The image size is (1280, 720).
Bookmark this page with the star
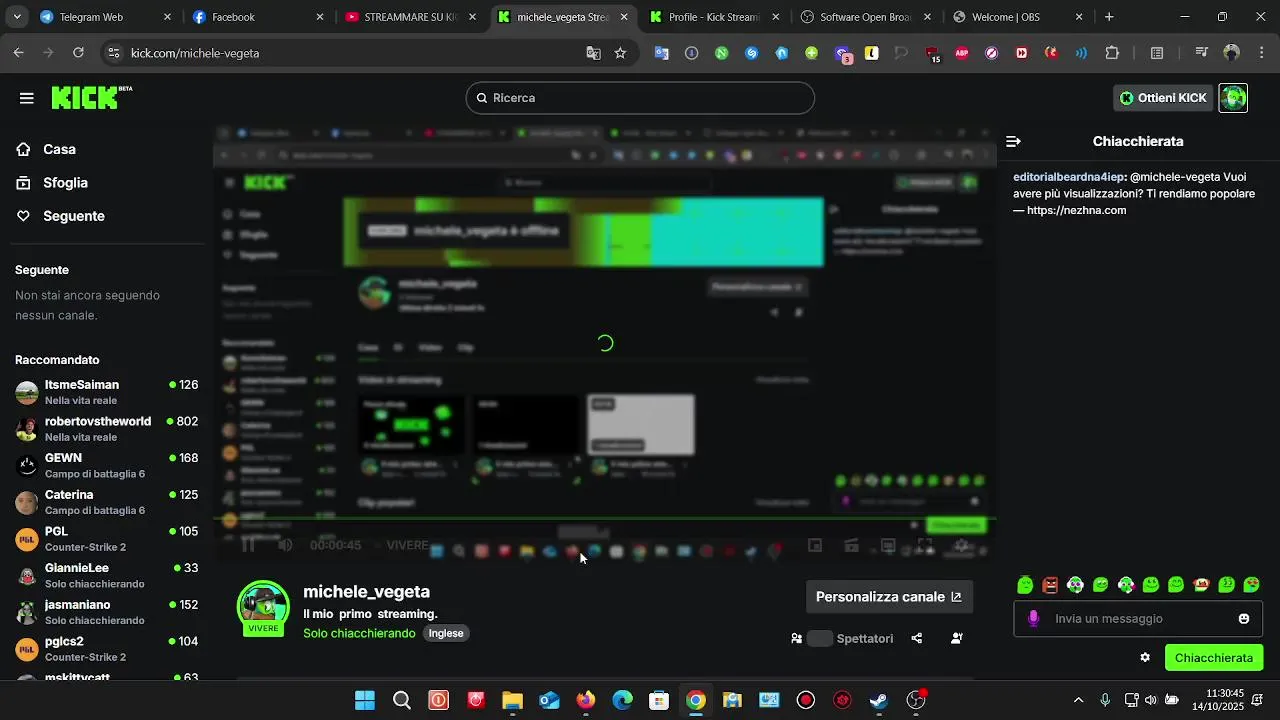pos(620,53)
